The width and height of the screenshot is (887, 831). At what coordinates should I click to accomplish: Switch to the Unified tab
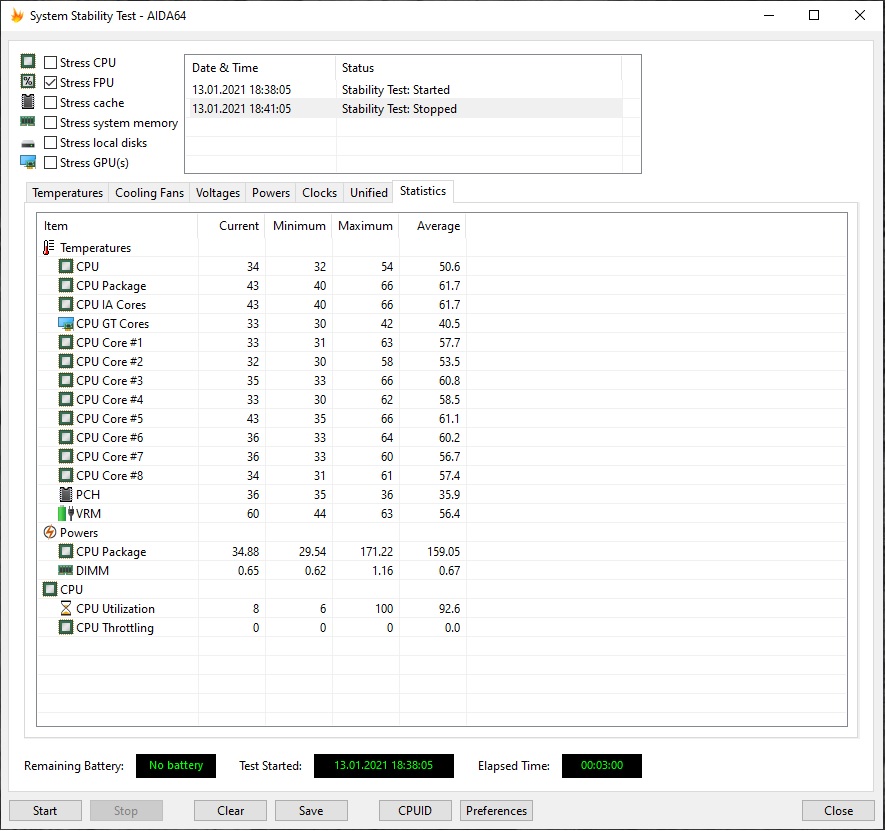pyautogui.click(x=369, y=193)
